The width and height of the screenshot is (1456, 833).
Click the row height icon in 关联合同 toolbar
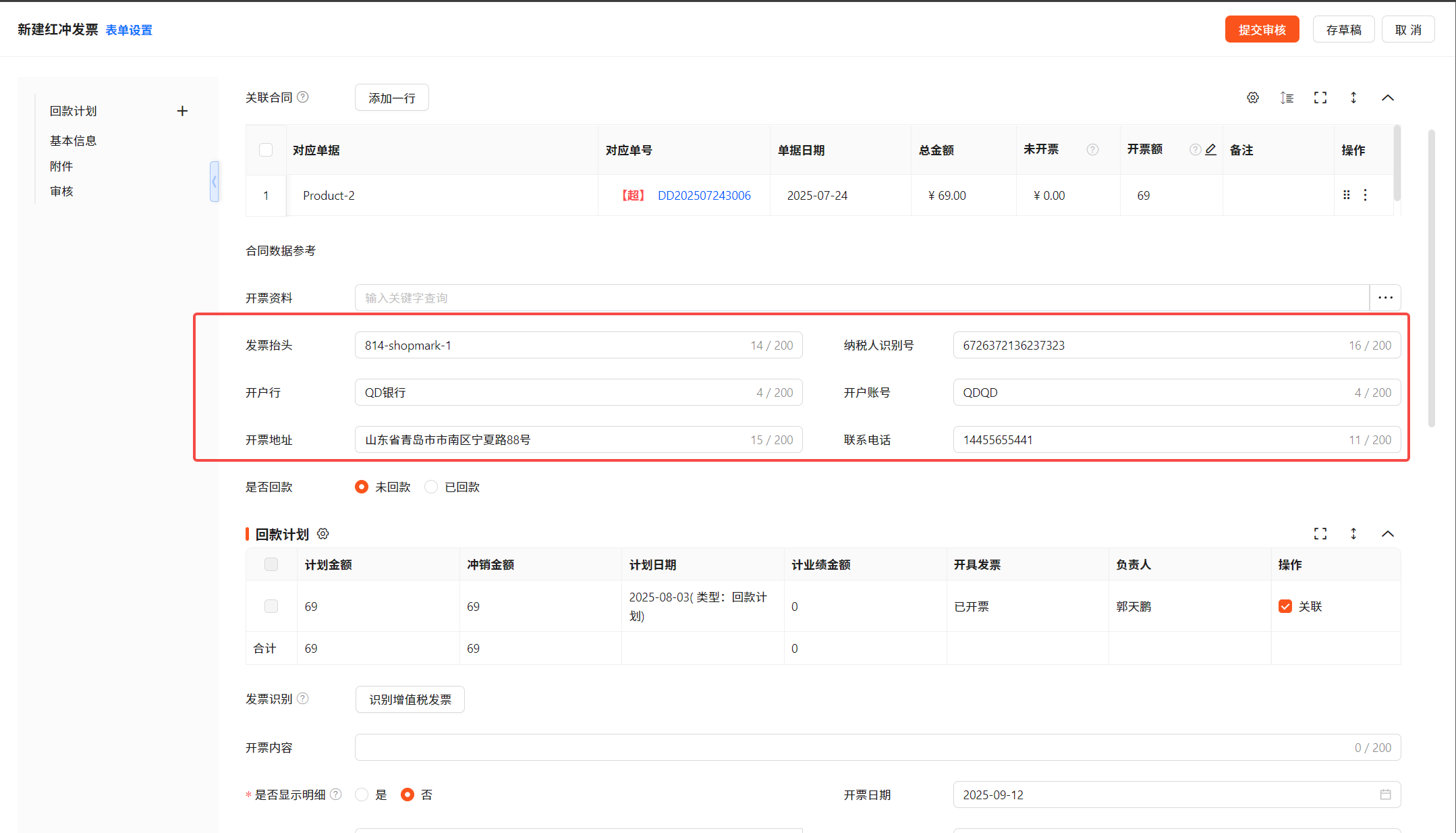click(1287, 98)
